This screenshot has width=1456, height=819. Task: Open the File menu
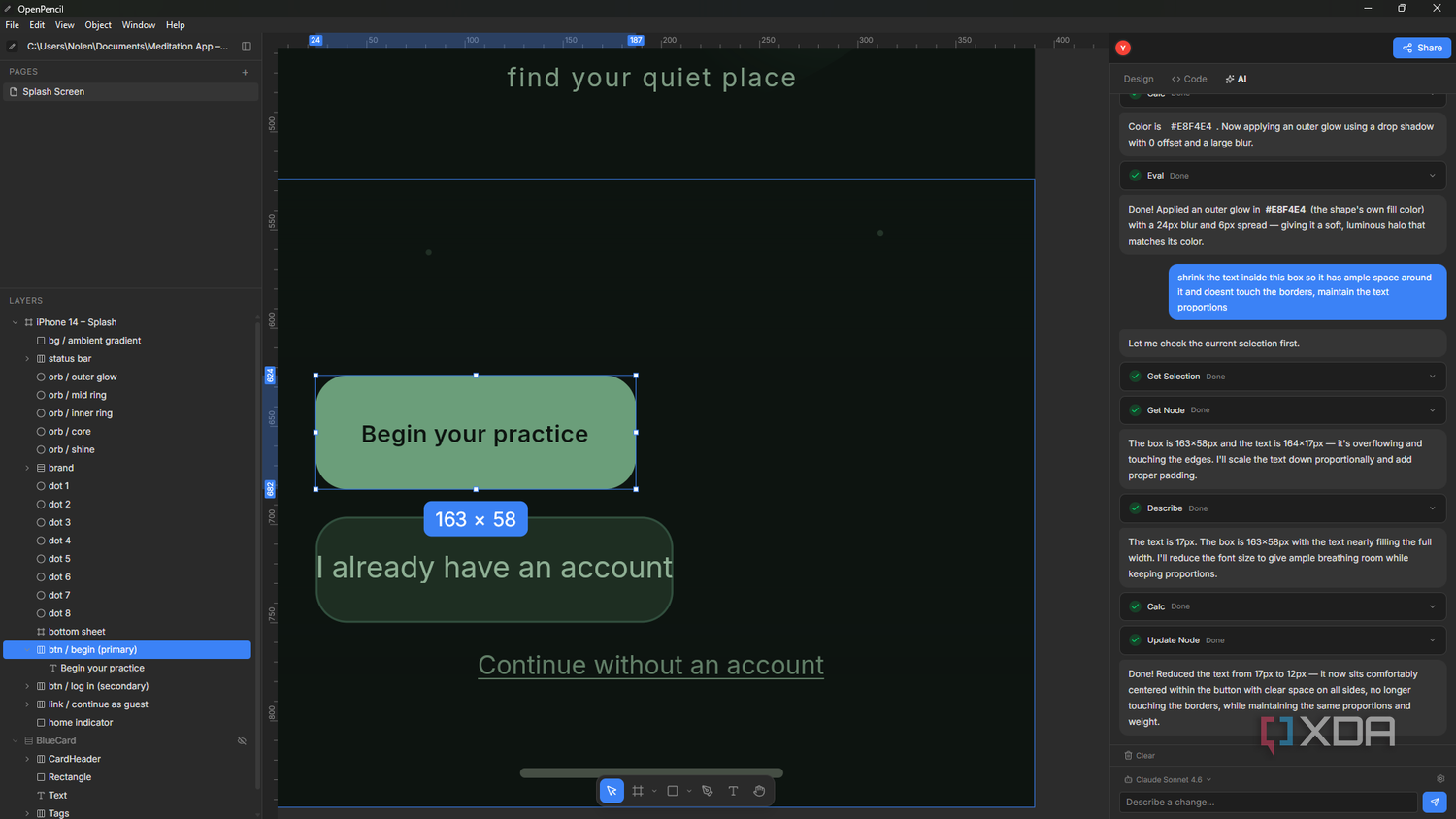click(x=13, y=25)
